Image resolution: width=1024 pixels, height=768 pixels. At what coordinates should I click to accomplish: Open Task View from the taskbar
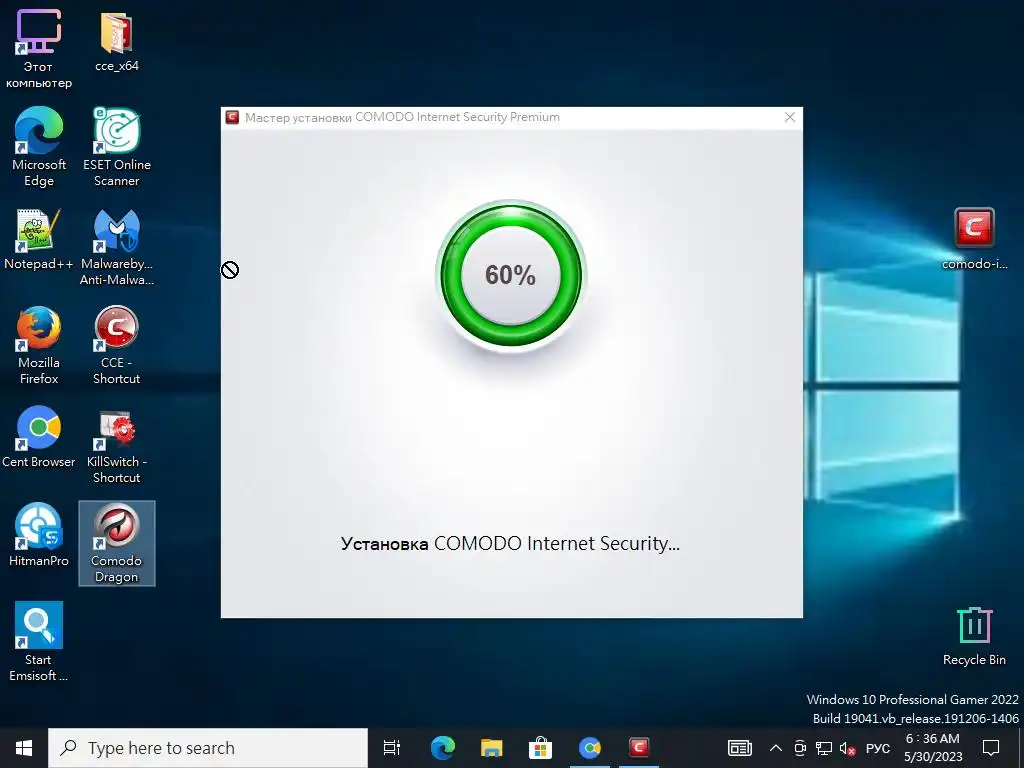click(x=392, y=748)
